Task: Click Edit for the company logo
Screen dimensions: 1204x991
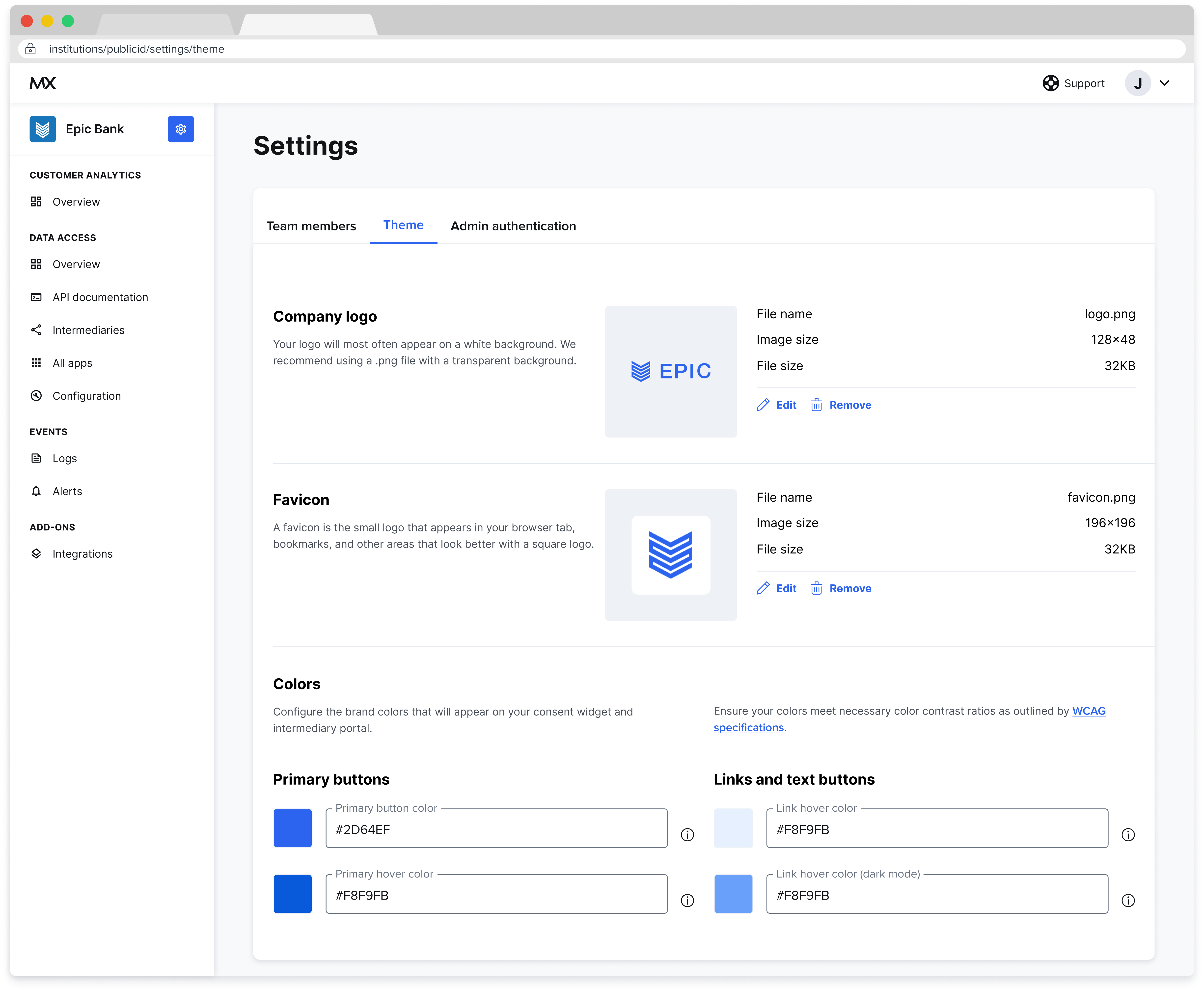Action: [x=786, y=405]
